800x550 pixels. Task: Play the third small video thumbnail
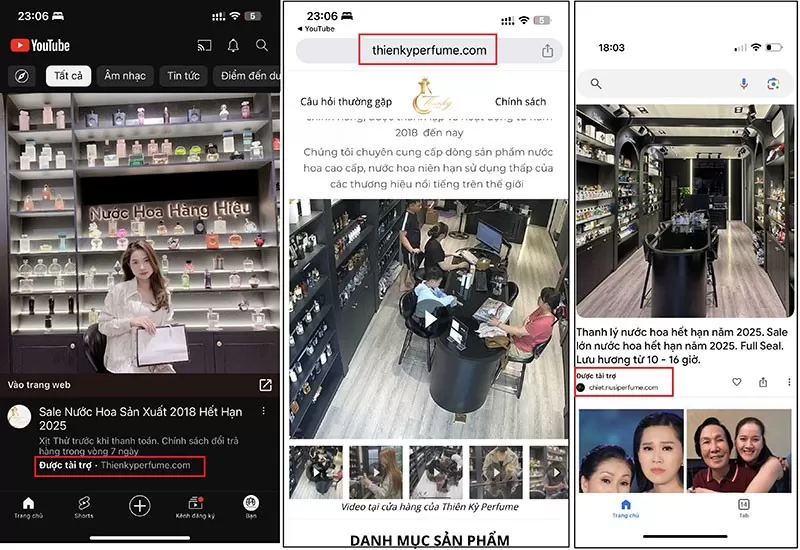click(436, 472)
